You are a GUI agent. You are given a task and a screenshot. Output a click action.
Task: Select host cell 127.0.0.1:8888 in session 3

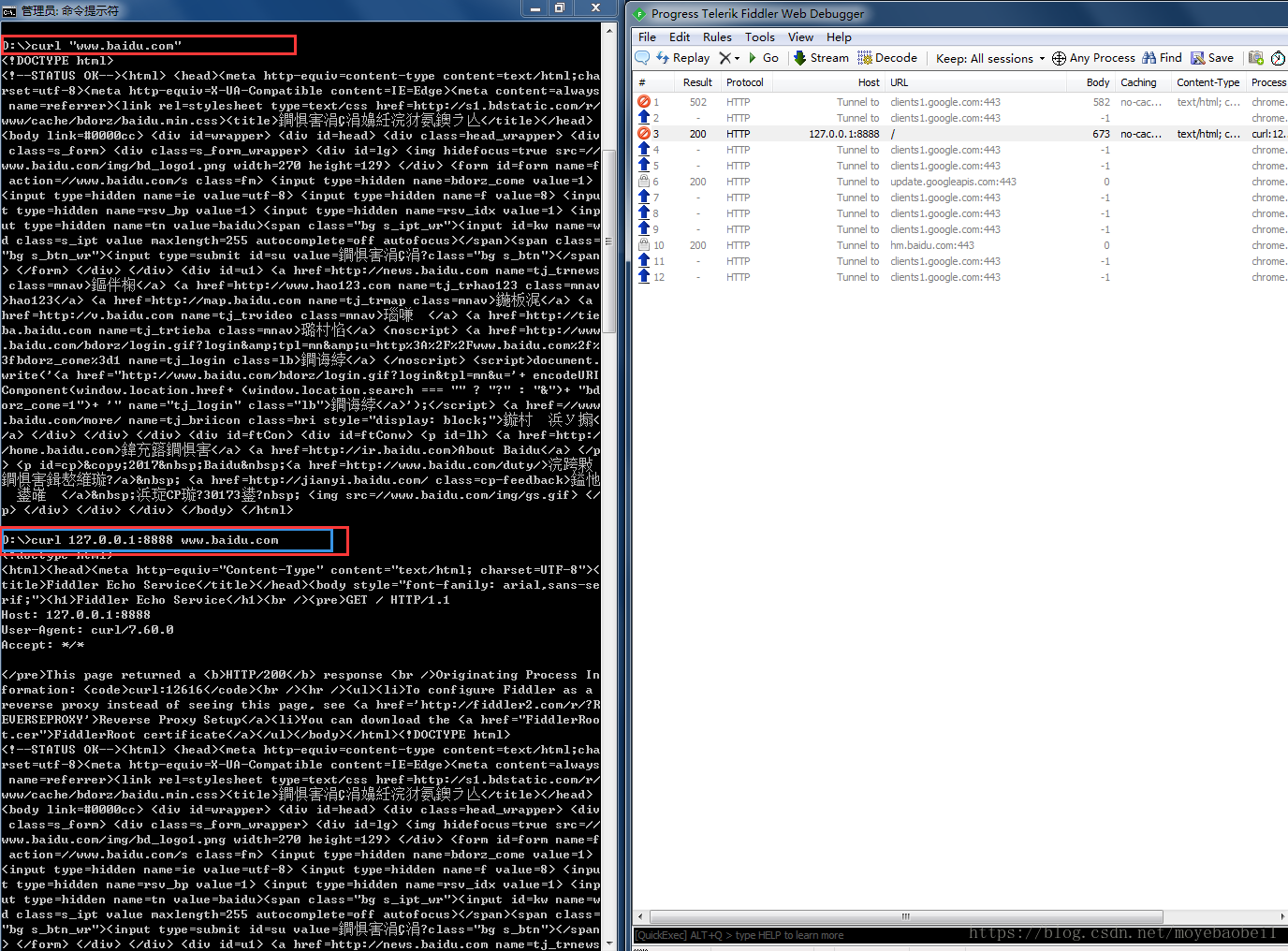844,134
